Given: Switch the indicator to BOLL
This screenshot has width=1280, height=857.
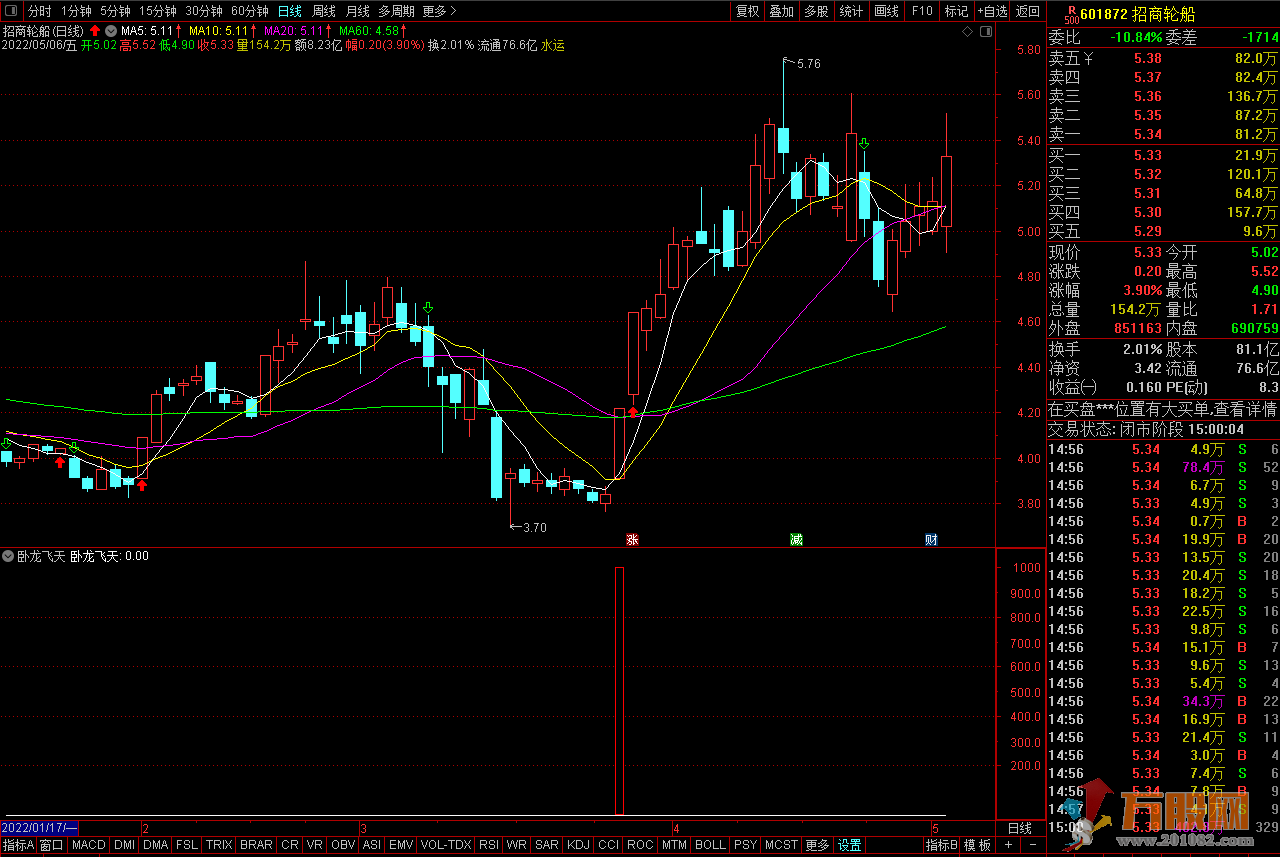Looking at the screenshot, I should [x=710, y=845].
